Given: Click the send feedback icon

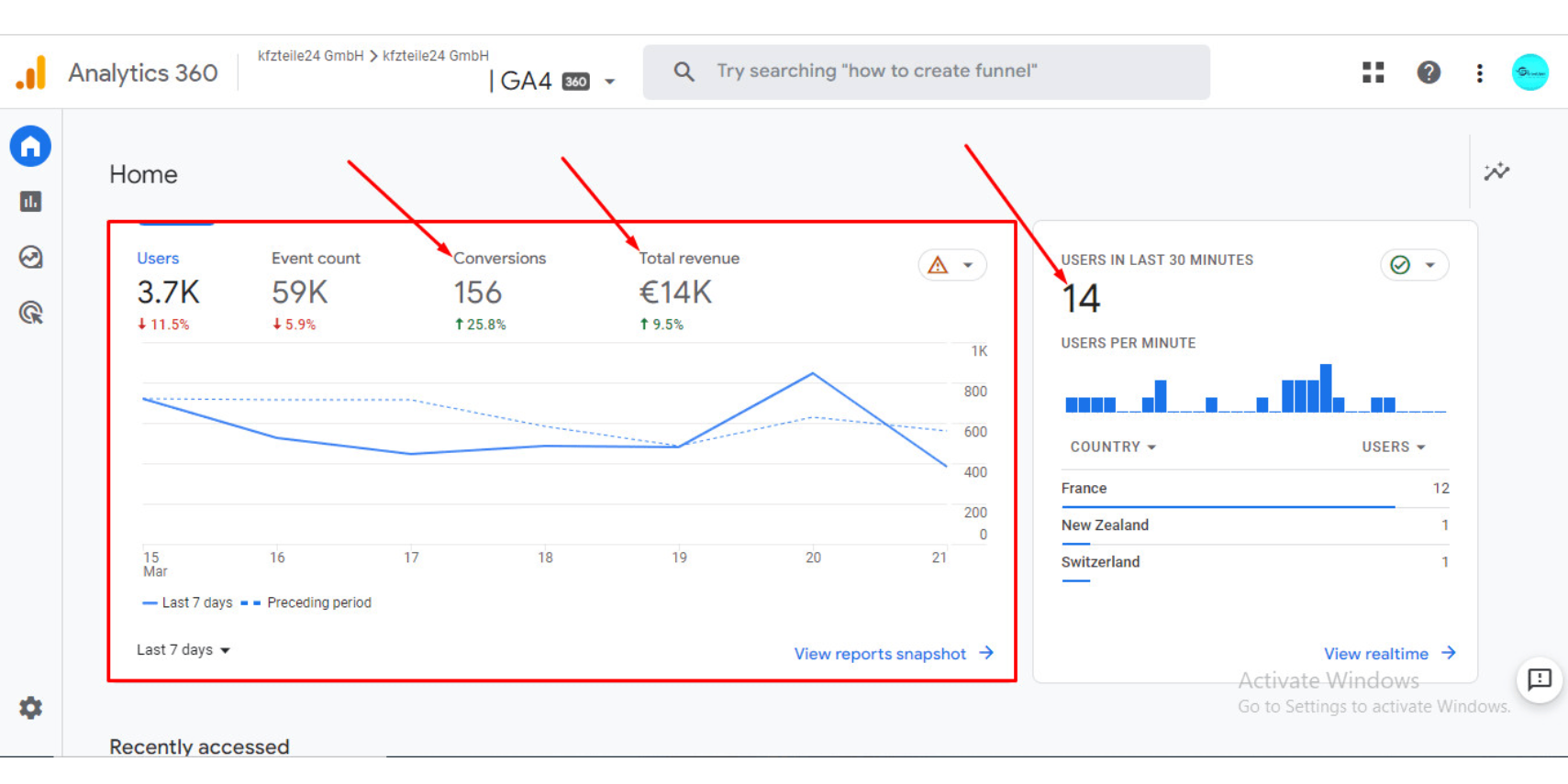Looking at the screenshot, I should pyautogui.click(x=1539, y=679).
